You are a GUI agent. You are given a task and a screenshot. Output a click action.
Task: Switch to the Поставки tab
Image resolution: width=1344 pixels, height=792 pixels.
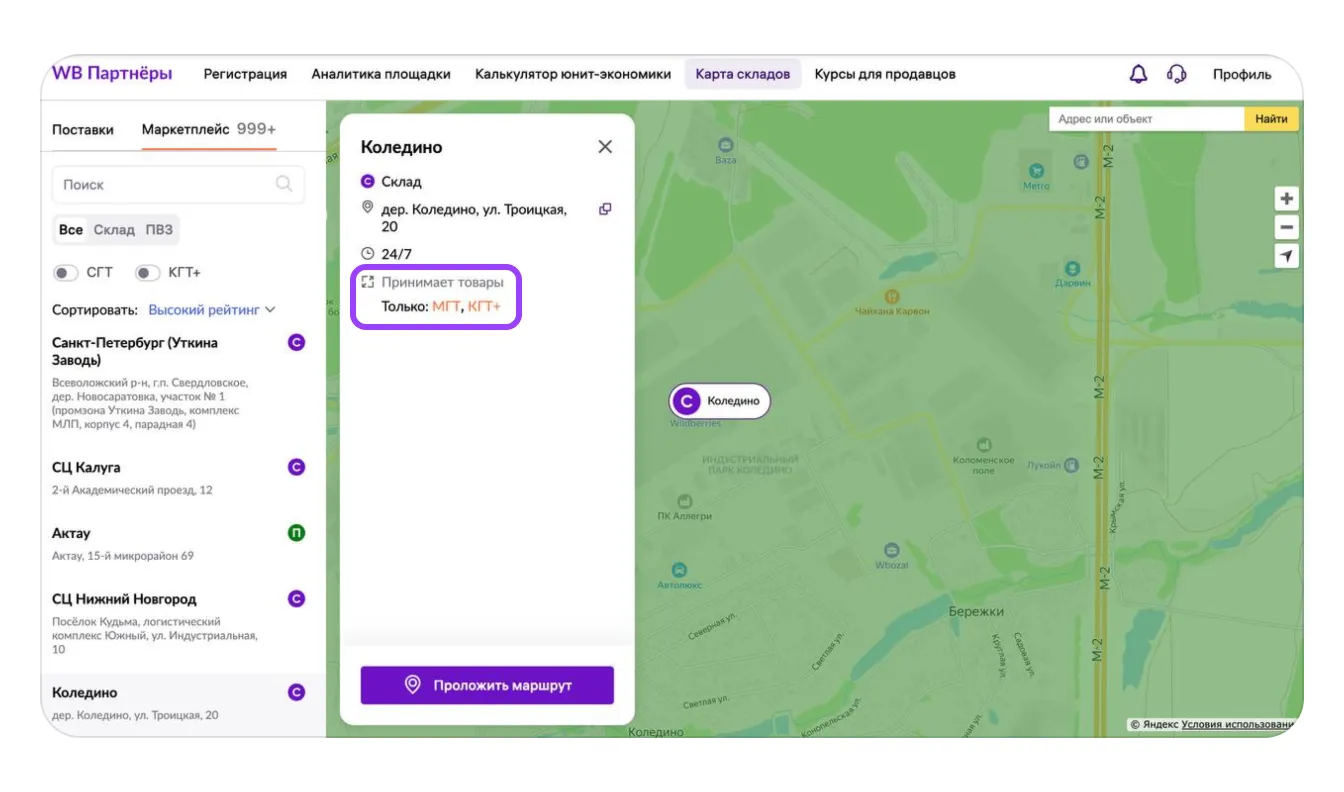tap(83, 130)
